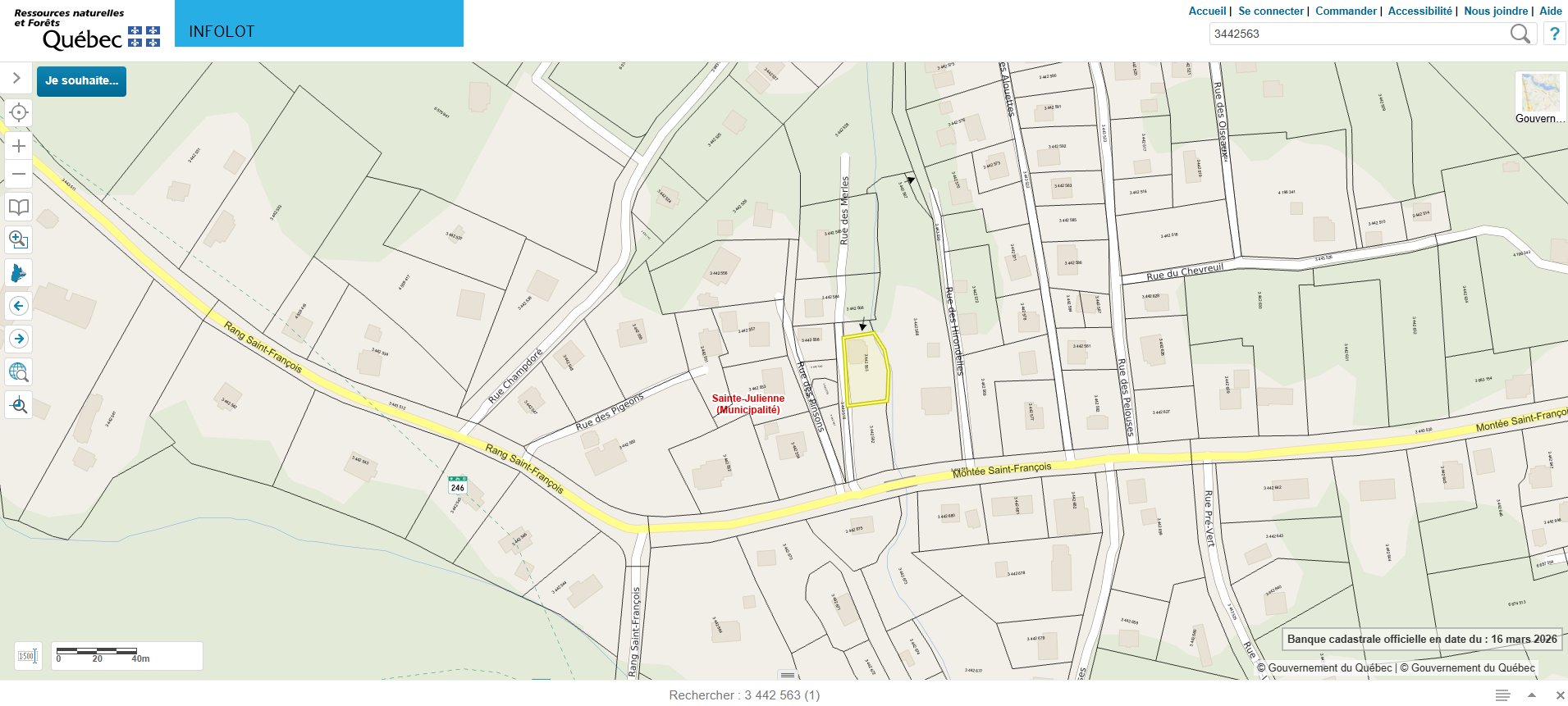Viewport: 1568px width, 706px height.
Task: Click the lot number search field
Action: tap(1359, 34)
